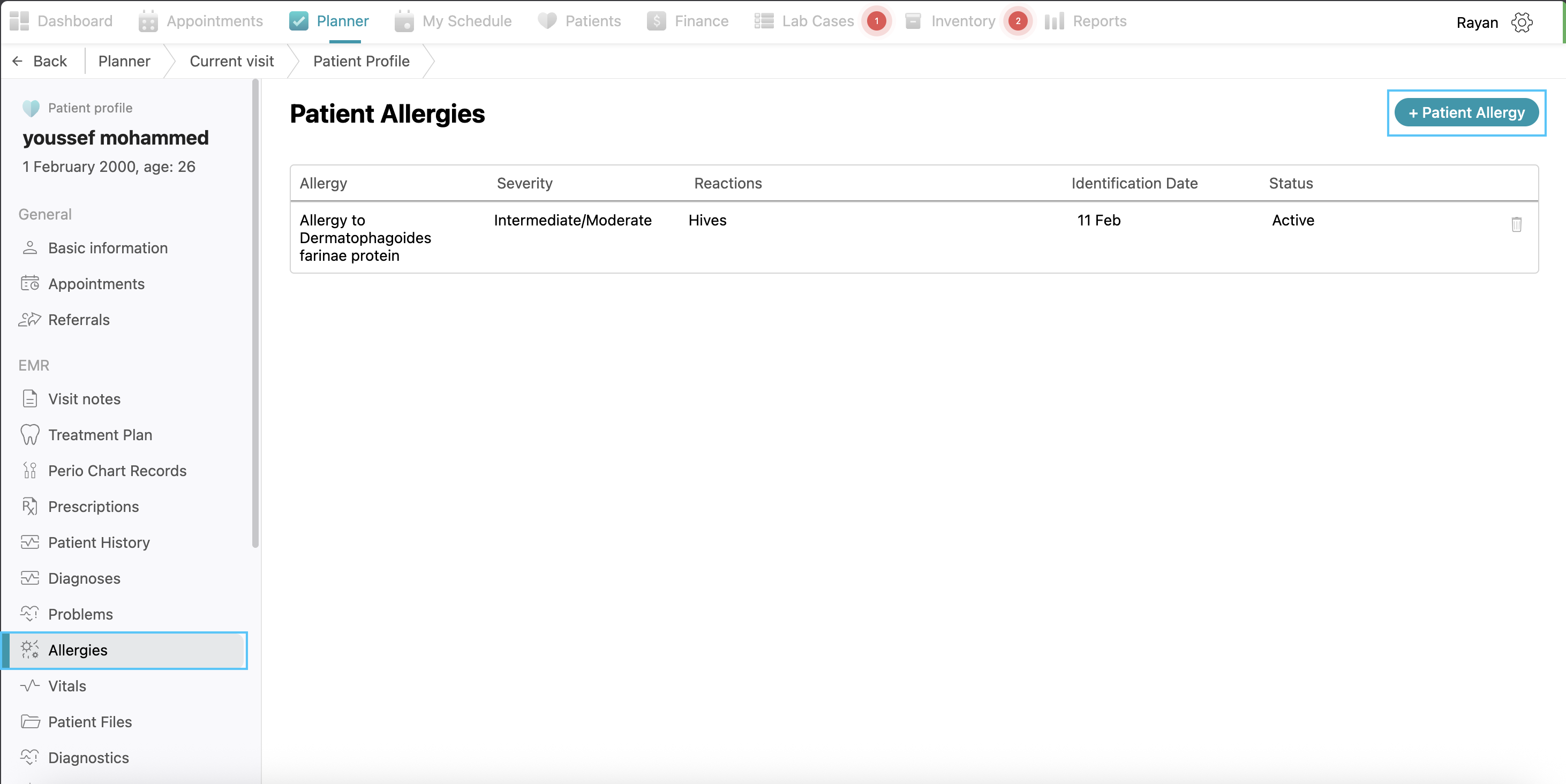Navigate to Current visit breadcrumb
This screenshot has height=784, width=1566.
point(231,62)
